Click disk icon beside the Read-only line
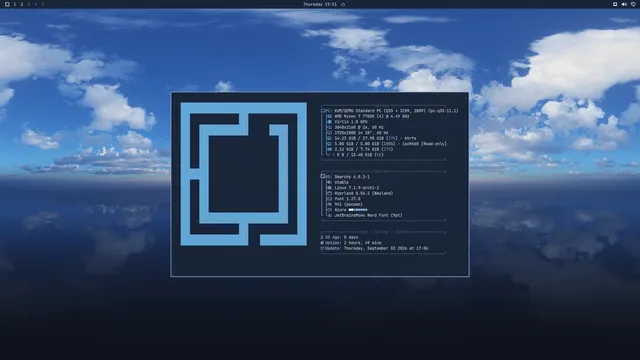The width and height of the screenshot is (640, 360). (329, 144)
